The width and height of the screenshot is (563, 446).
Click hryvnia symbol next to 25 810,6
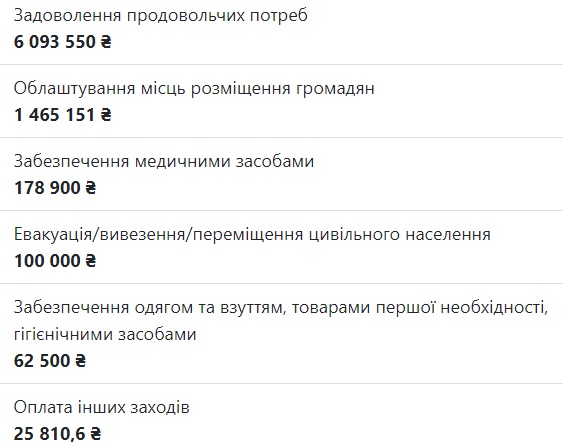tap(96, 433)
